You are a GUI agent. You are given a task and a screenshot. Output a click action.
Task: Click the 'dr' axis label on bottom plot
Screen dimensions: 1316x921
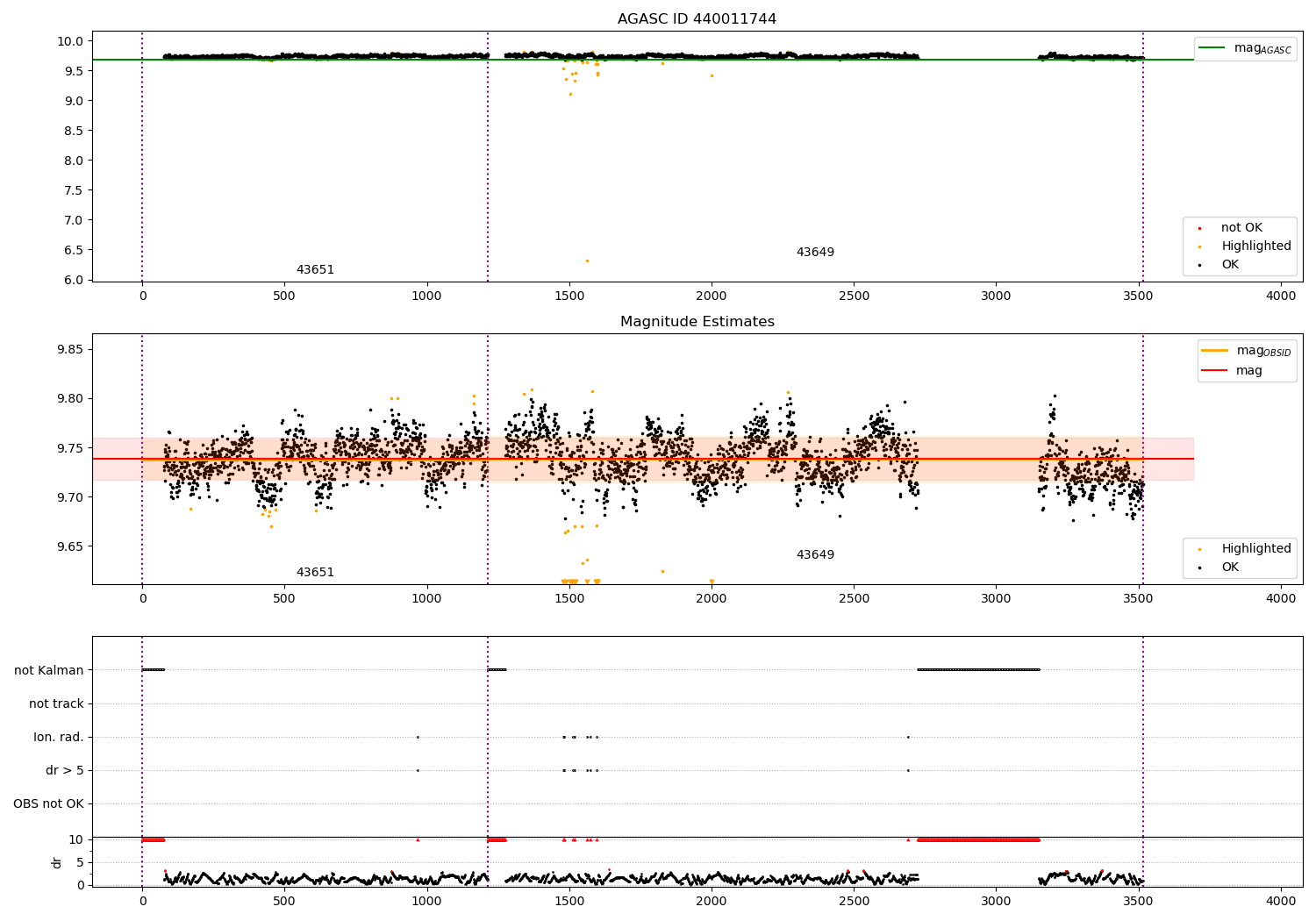57,862
